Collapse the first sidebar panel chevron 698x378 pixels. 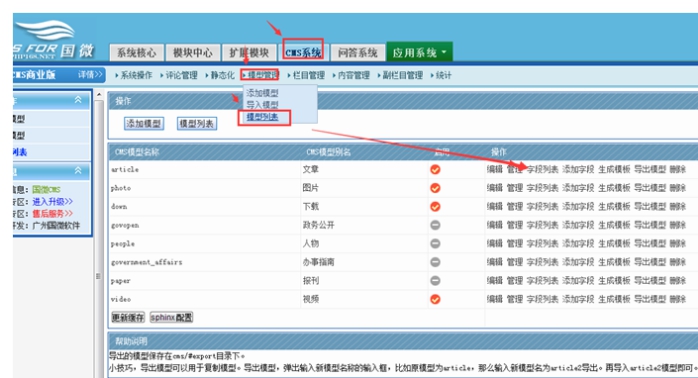pos(78,100)
